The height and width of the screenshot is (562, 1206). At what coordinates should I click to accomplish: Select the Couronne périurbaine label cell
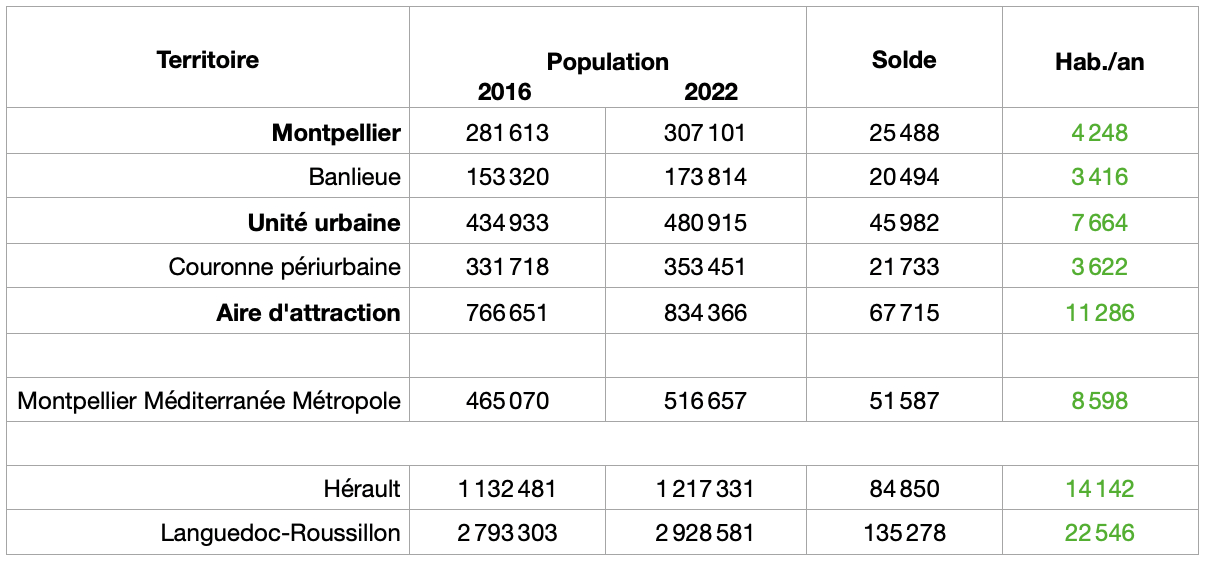[285, 267]
